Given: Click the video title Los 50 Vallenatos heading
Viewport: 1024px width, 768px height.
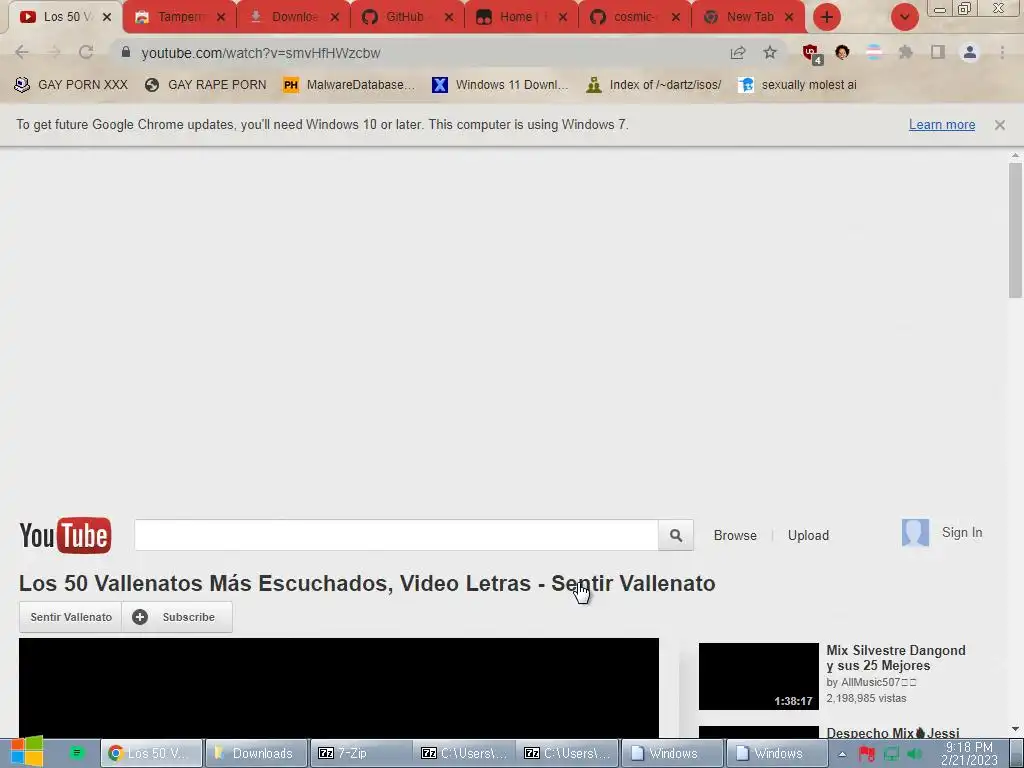Looking at the screenshot, I should click(367, 583).
